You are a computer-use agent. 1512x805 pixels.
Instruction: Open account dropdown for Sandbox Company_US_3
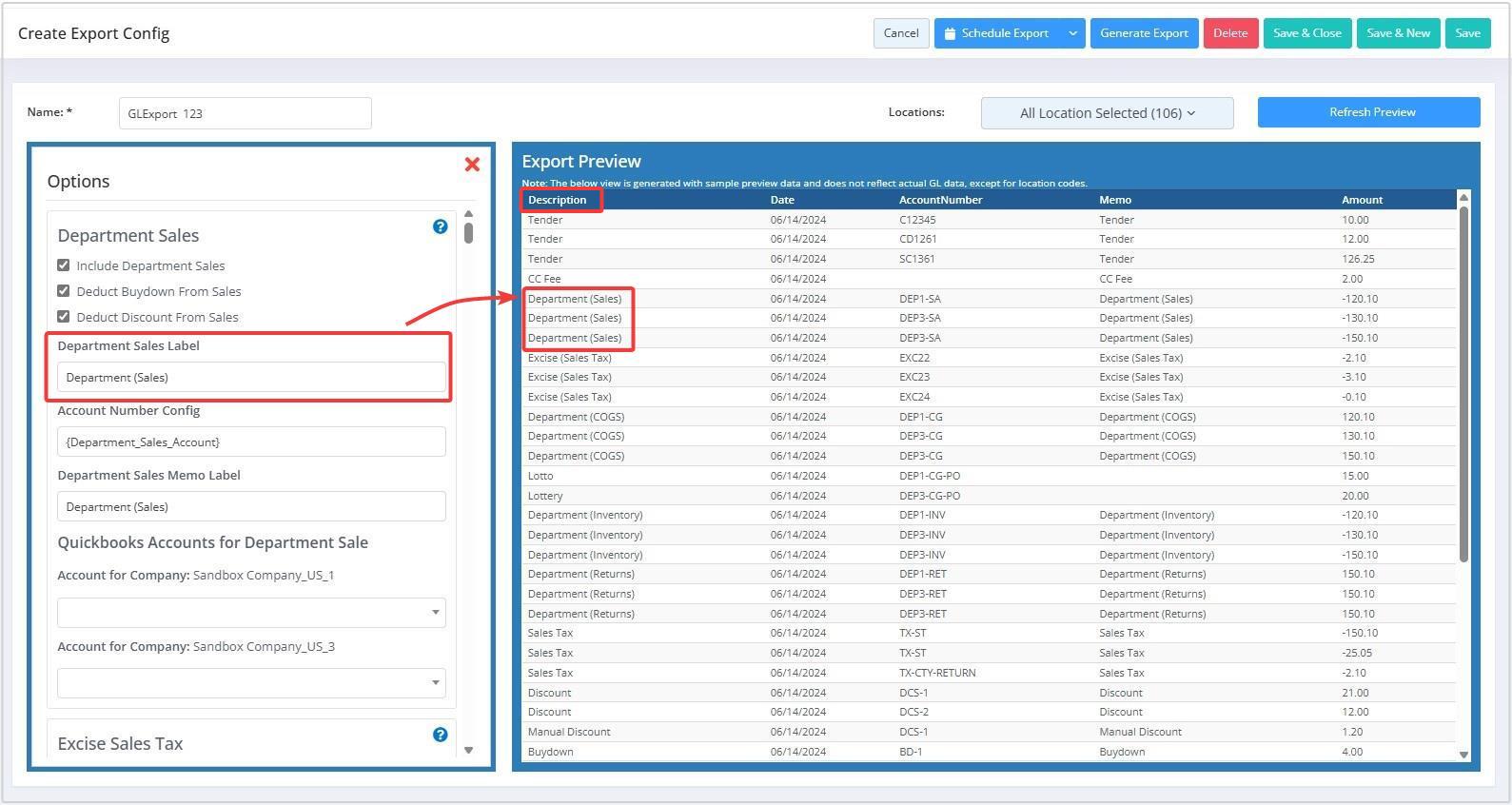(x=251, y=683)
